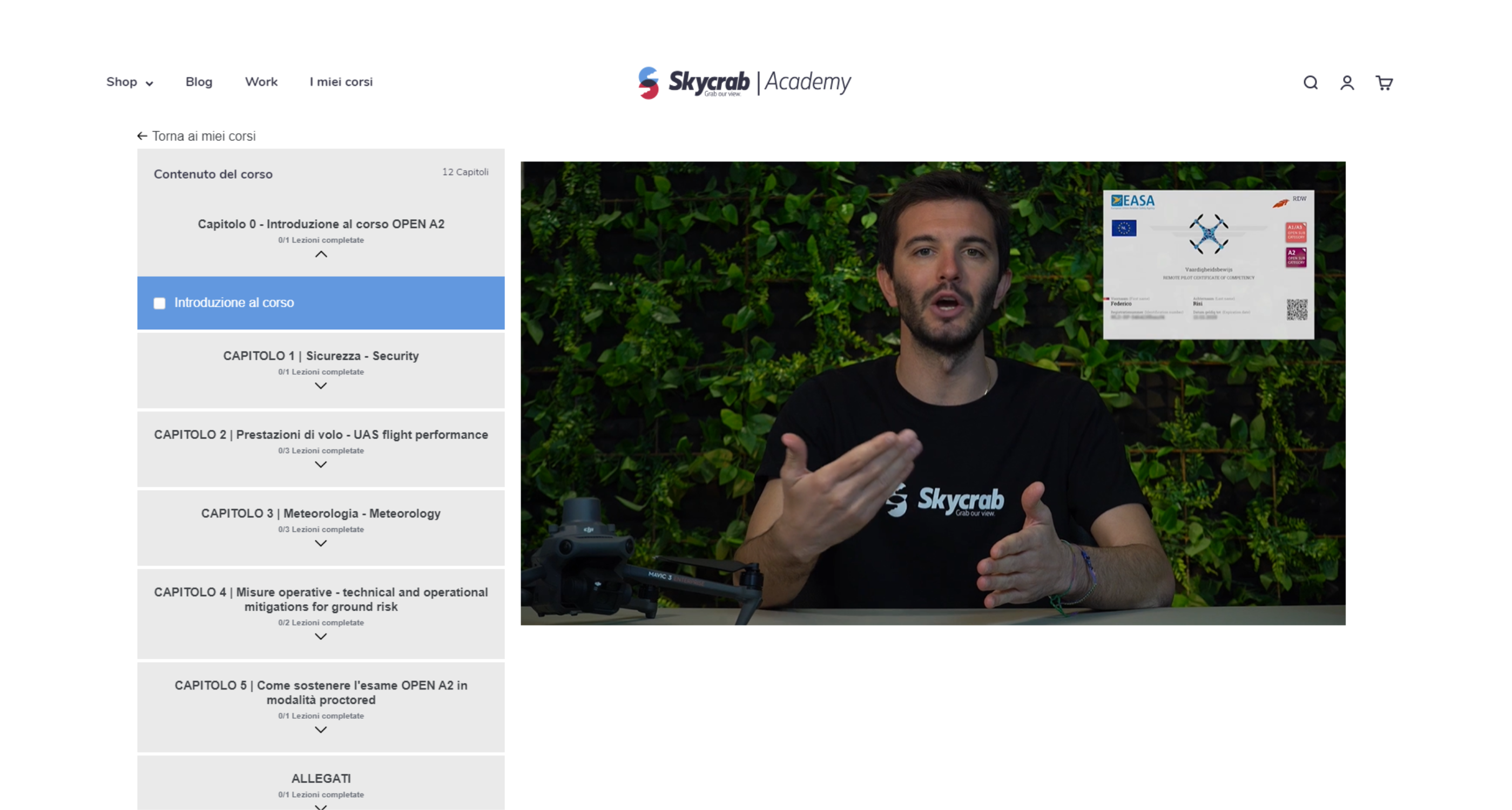Expand CAPITOLO 4 Misure operative chevron
1512x810 pixels.
click(320, 637)
